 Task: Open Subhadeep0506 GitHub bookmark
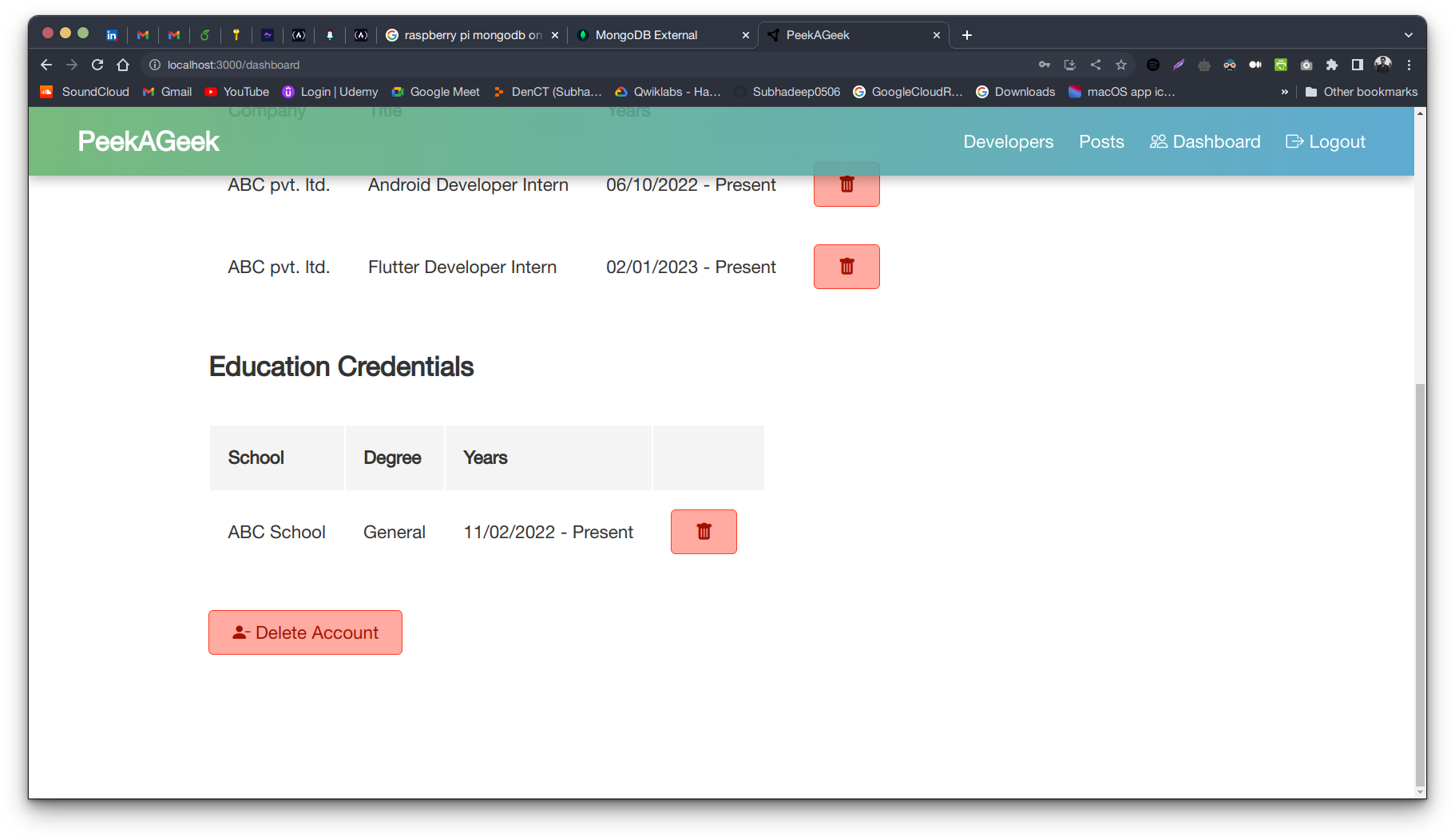[x=787, y=92]
